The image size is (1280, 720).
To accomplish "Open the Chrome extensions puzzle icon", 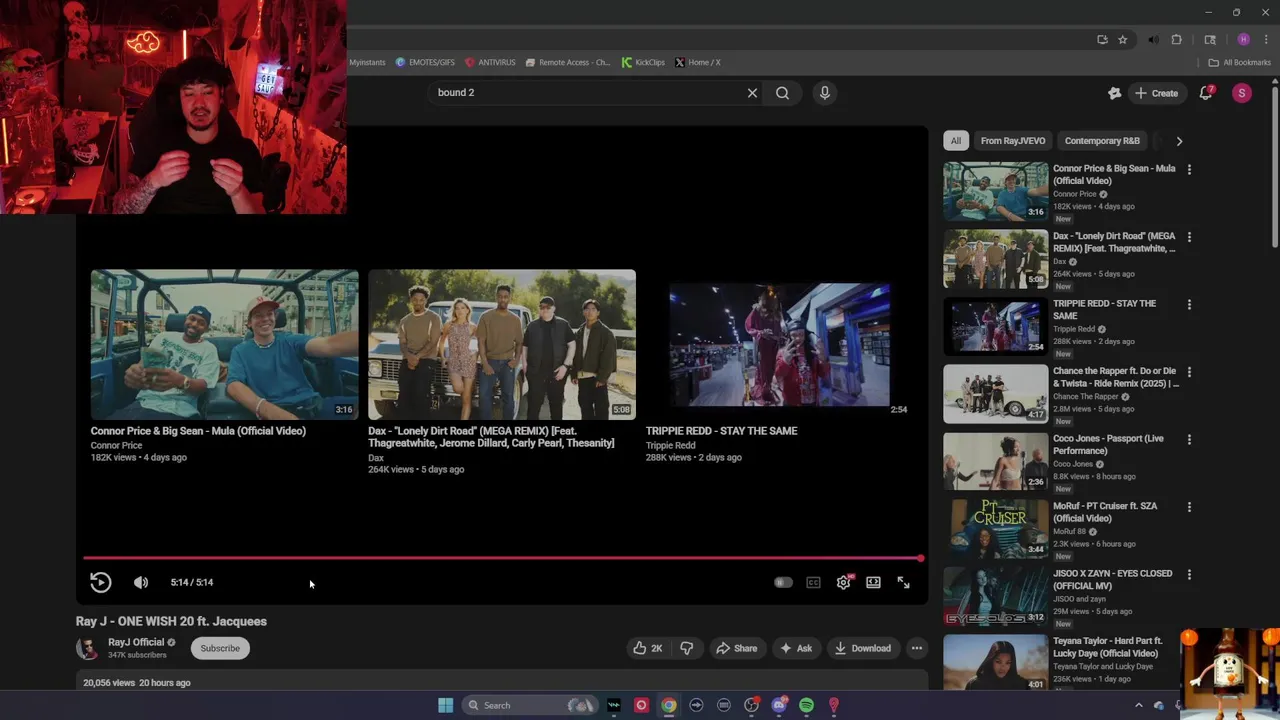I will [x=1177, y=40].
